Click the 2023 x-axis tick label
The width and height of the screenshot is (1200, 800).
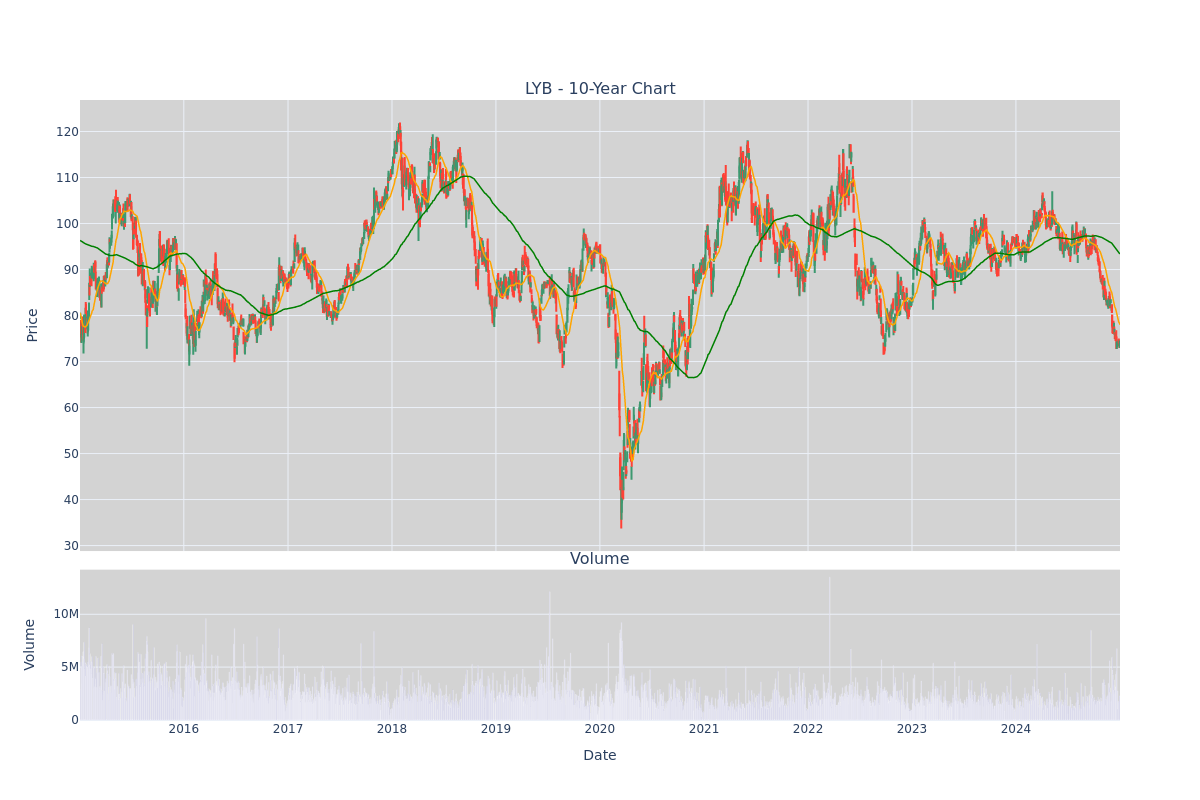[x=912, y=729]
